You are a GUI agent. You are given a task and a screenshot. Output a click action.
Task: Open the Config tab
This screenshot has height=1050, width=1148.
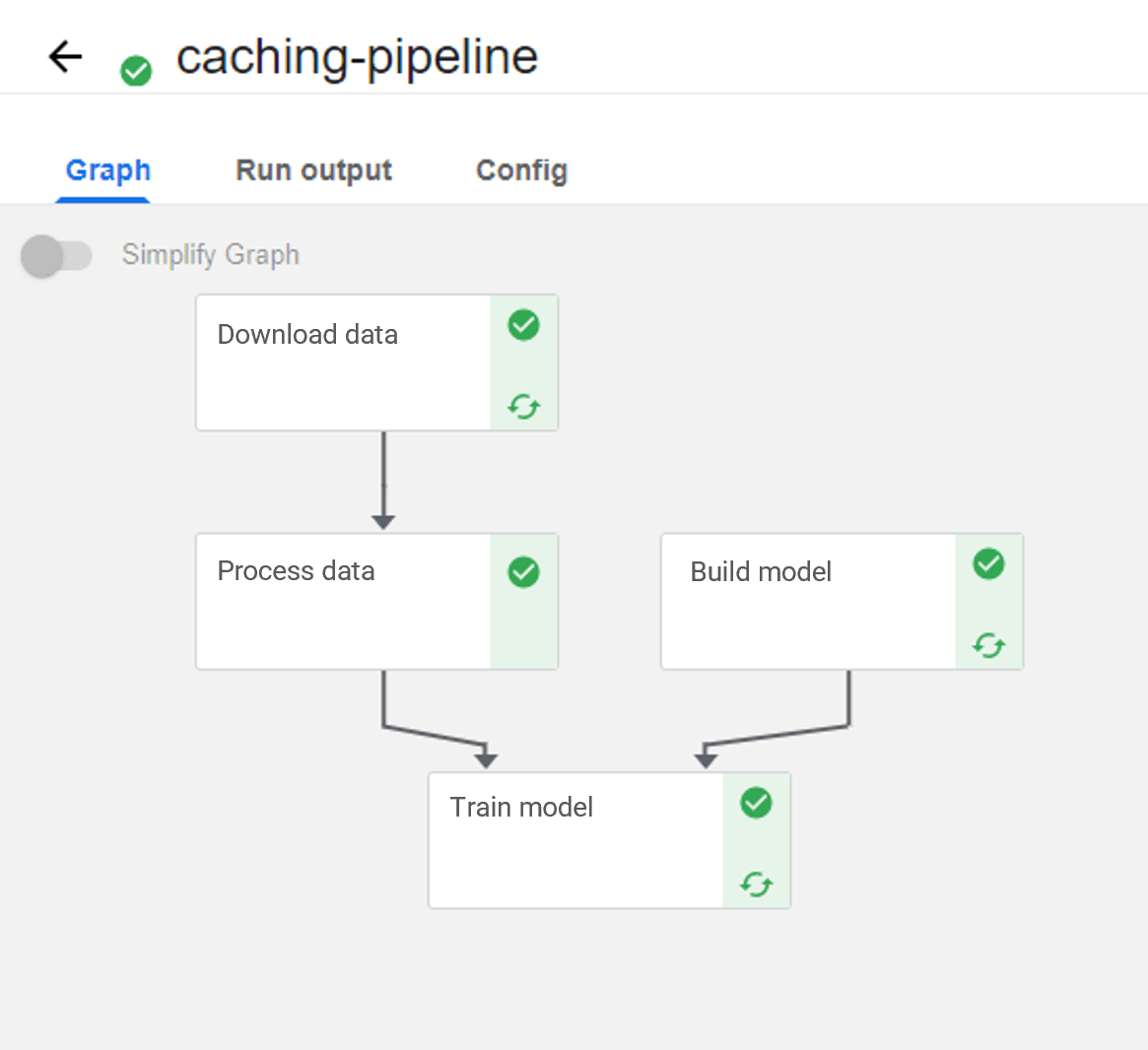(522, 170)
